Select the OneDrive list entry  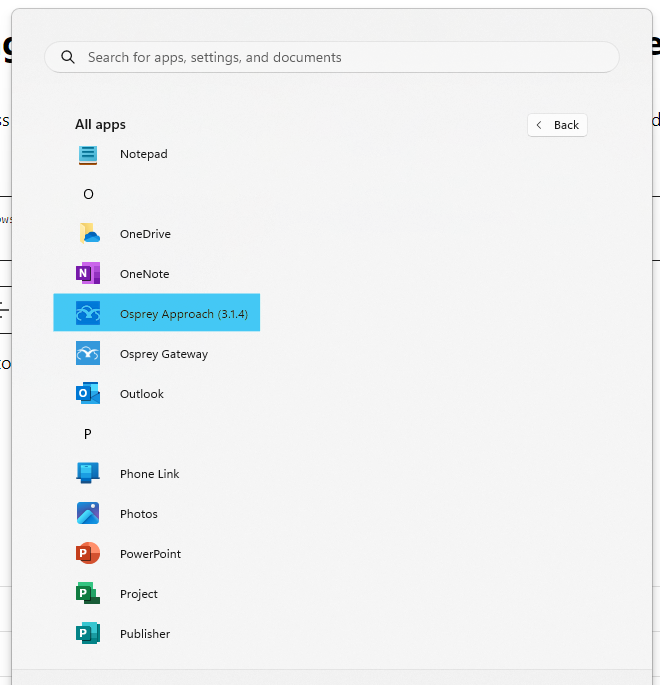(x=156, y=234)
